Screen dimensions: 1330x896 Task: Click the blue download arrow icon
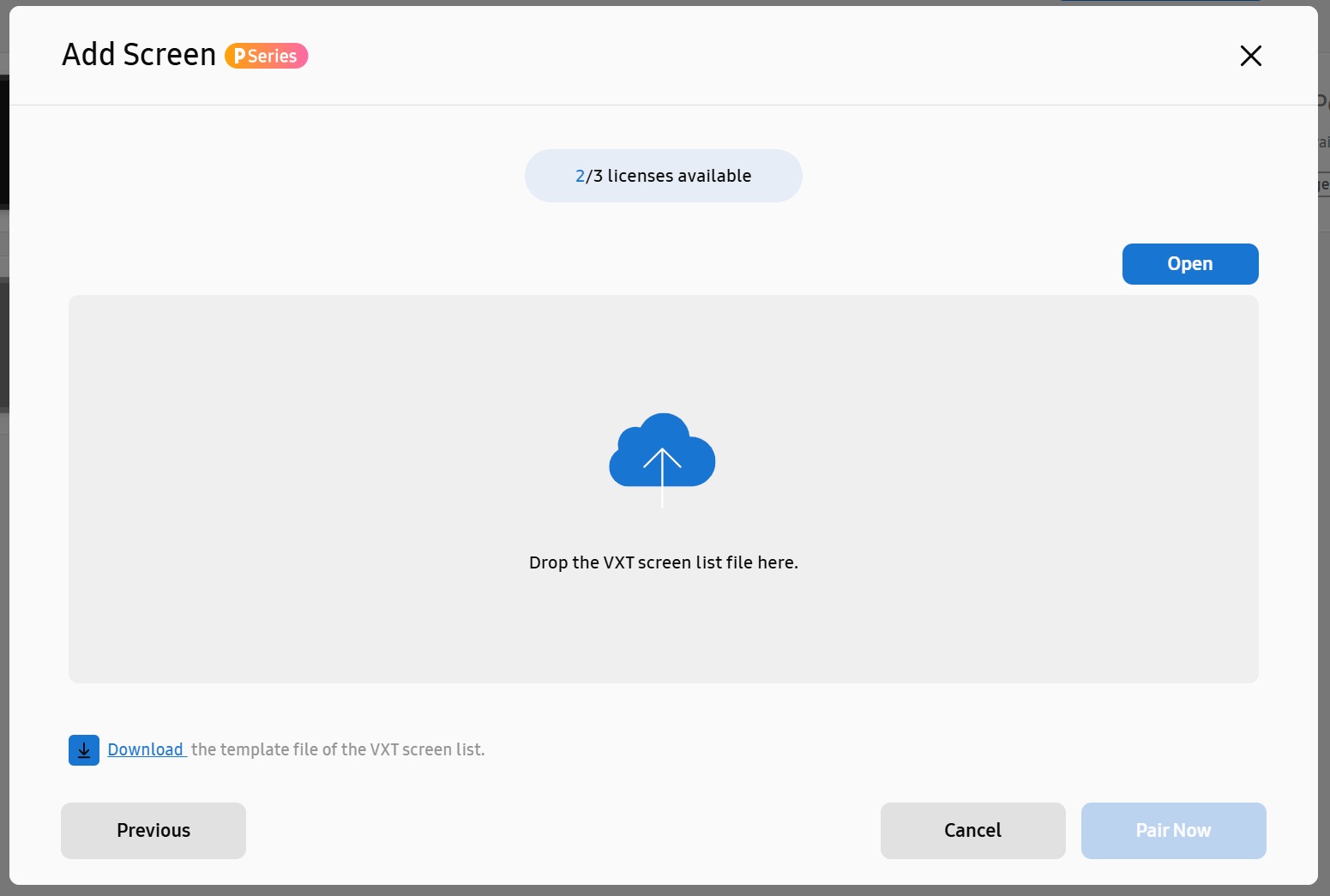pyautogui.click(x=84, y=750)
